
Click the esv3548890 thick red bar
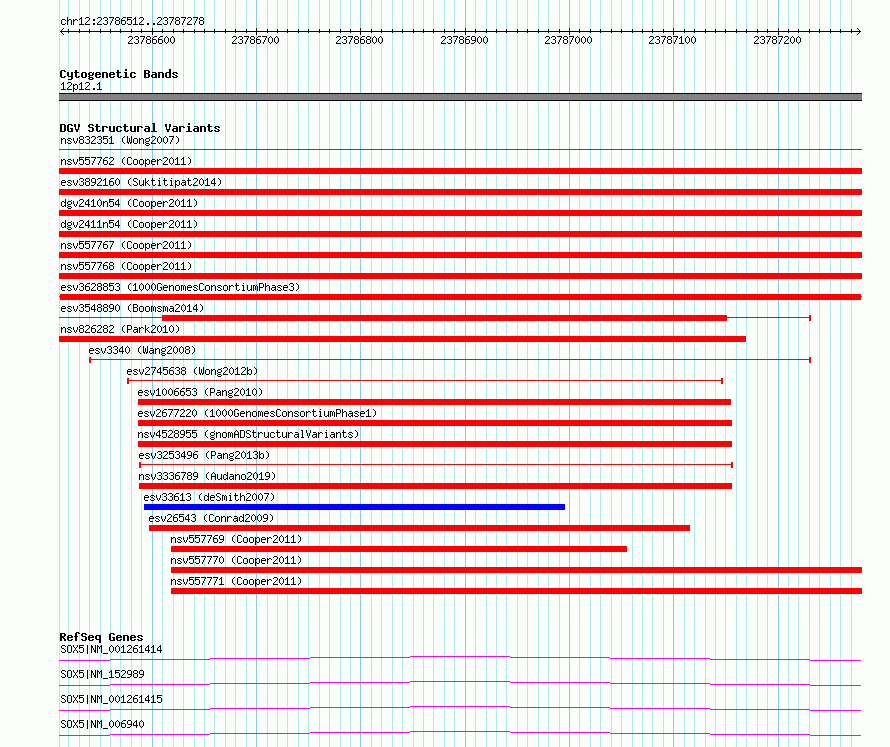444,318
